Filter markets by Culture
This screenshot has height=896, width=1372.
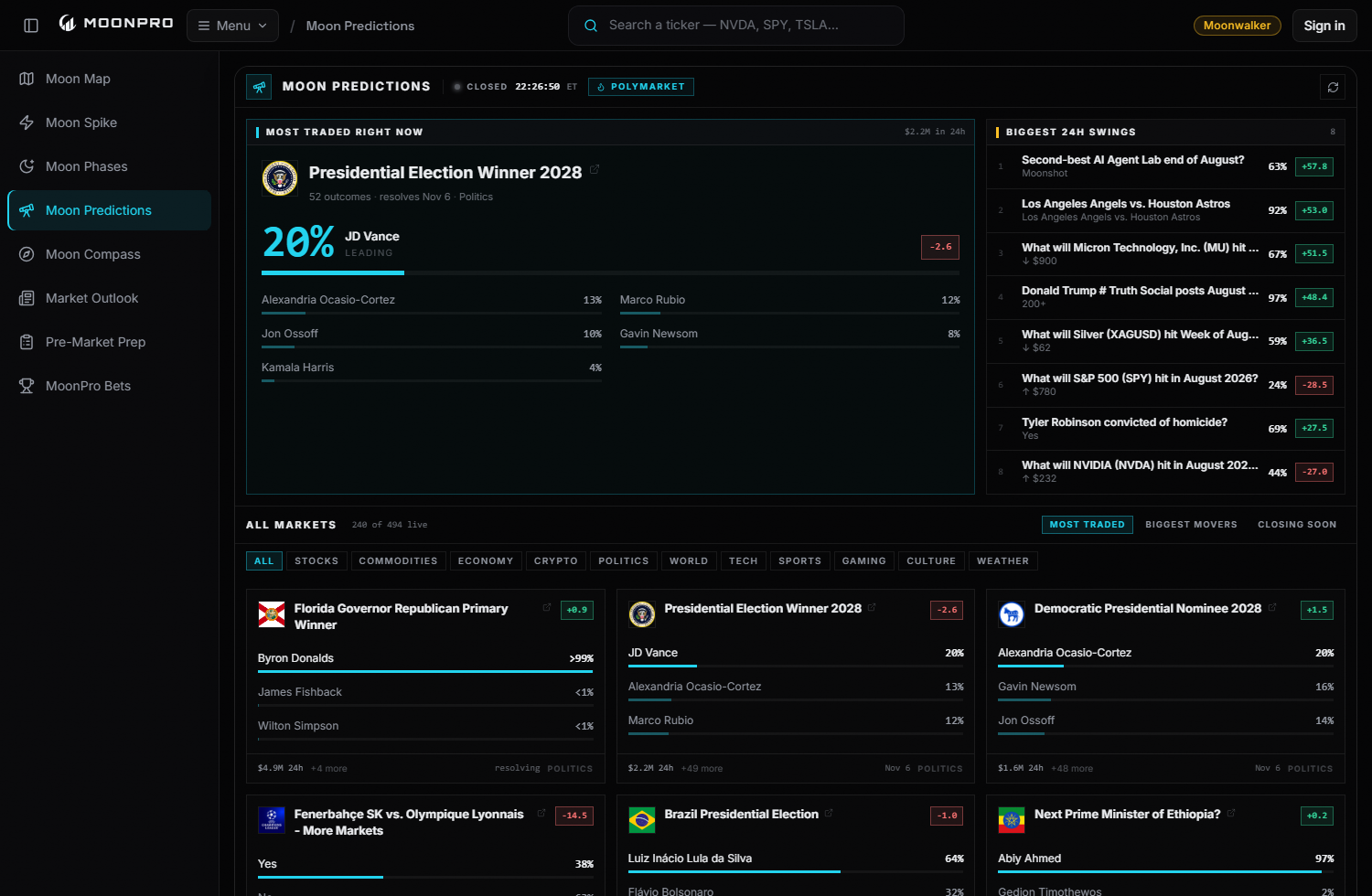(931, 561)
